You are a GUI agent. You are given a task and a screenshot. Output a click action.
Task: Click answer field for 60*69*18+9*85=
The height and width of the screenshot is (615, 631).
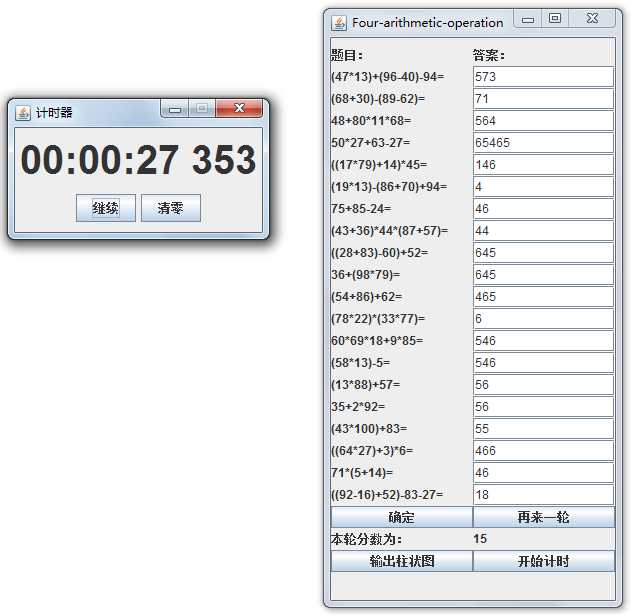(543, 341)
